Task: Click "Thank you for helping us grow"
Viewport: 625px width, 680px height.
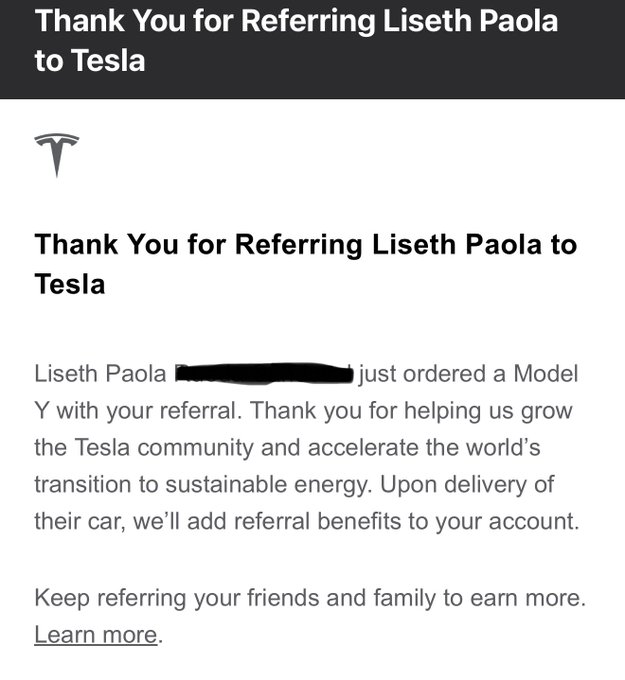Action: (x=411, y=411)
